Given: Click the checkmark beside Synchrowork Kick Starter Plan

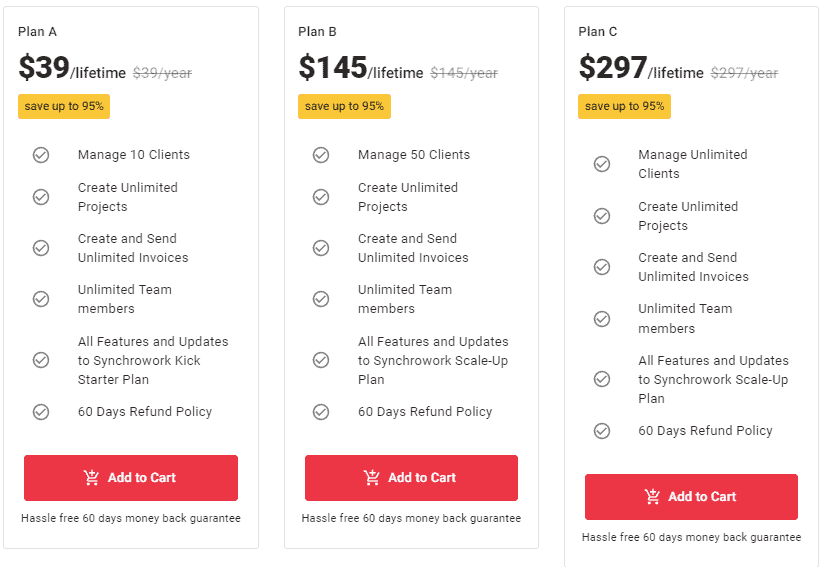Looking at the screenshot, I should 41,360.
